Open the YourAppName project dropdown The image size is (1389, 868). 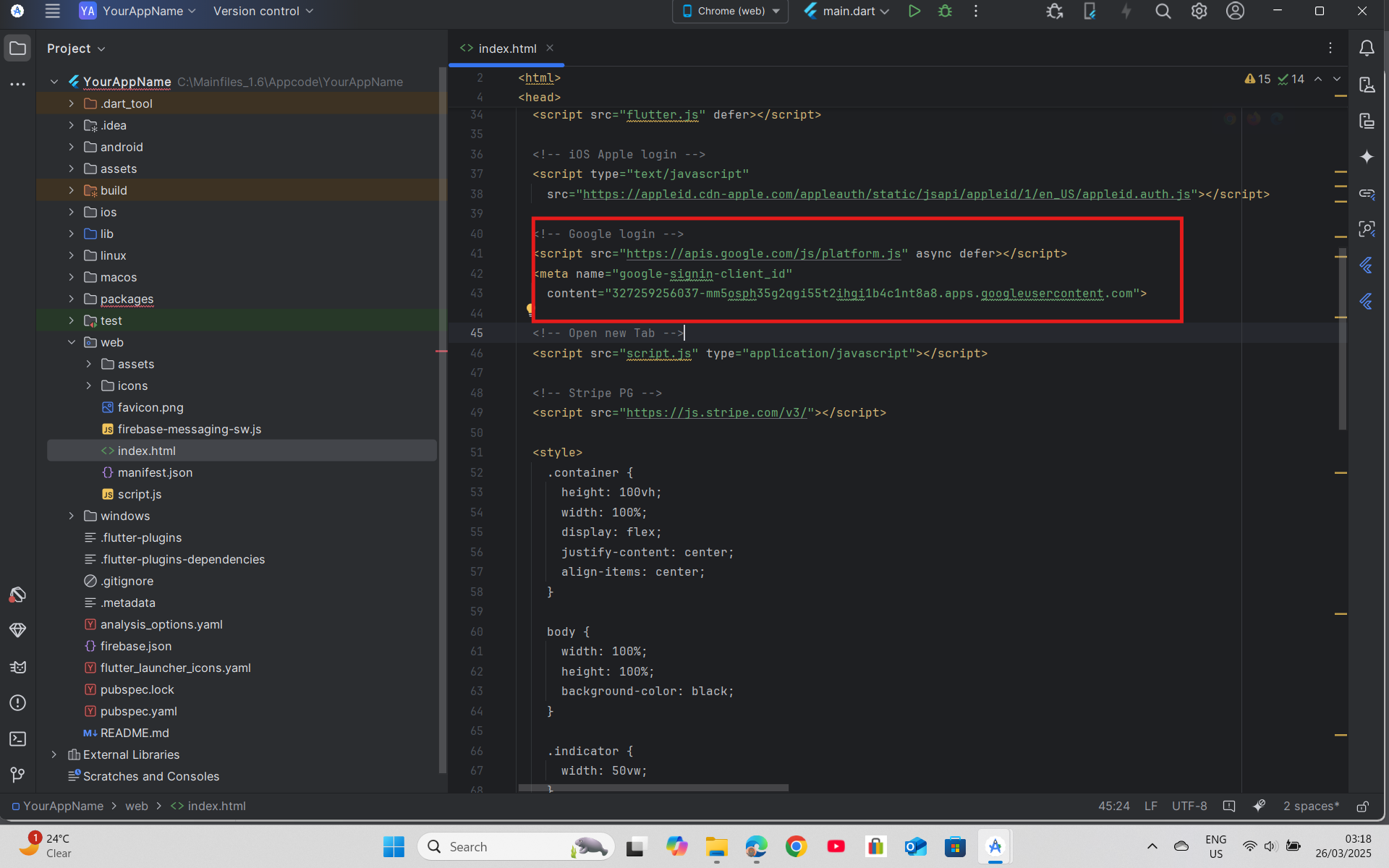[137, 11]
